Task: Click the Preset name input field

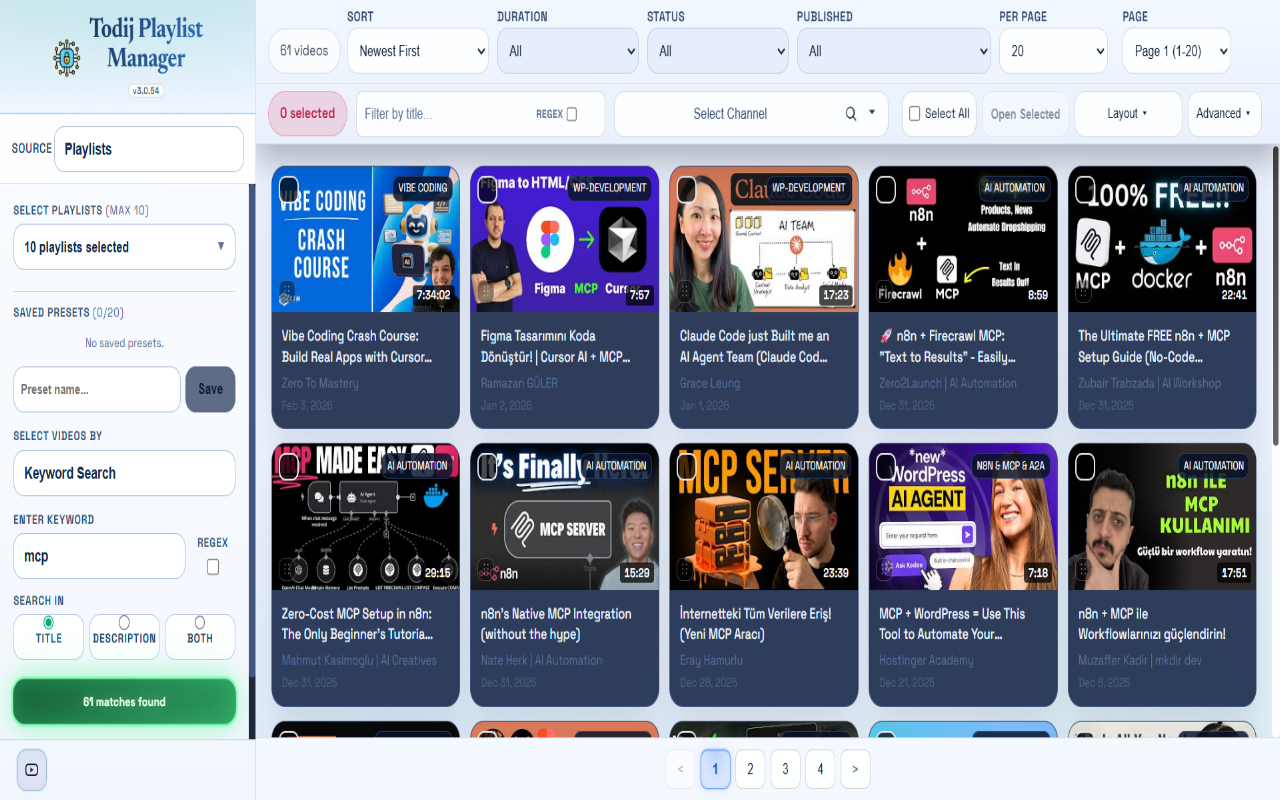Action: pyautogui.click(x=97, y=389)
